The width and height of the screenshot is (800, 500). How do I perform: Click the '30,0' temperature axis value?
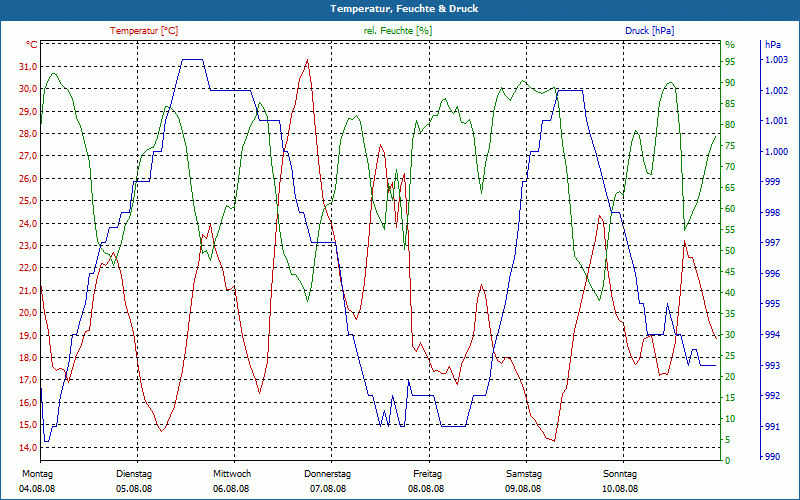(x=29, y=89)
